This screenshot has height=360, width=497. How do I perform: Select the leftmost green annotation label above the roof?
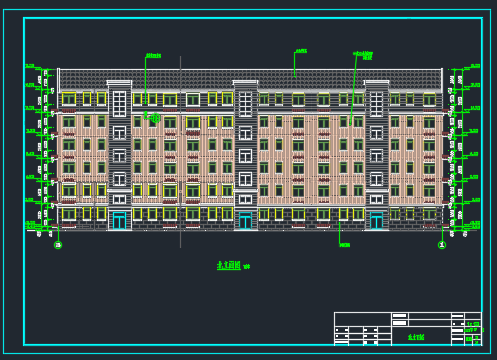point(153,55)
